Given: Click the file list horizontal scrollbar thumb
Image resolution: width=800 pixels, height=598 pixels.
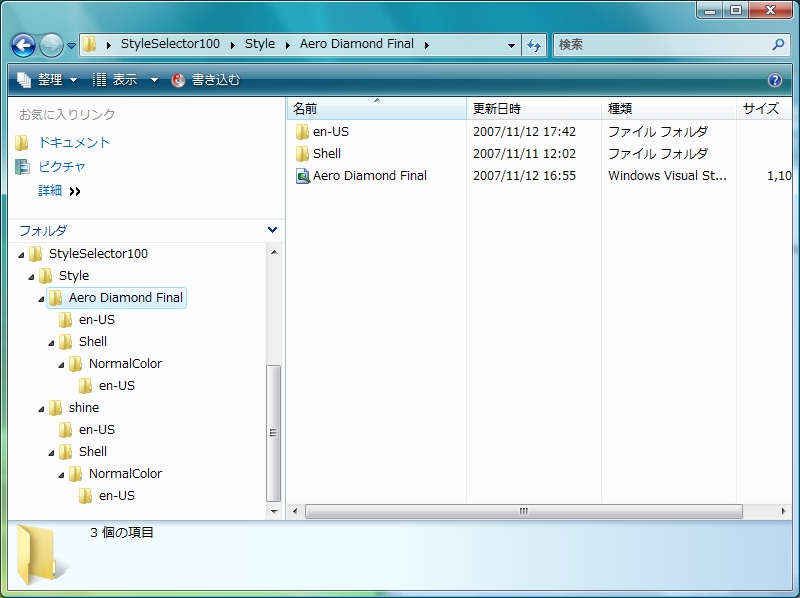Looking at the screenshot, I should (523, 511).
